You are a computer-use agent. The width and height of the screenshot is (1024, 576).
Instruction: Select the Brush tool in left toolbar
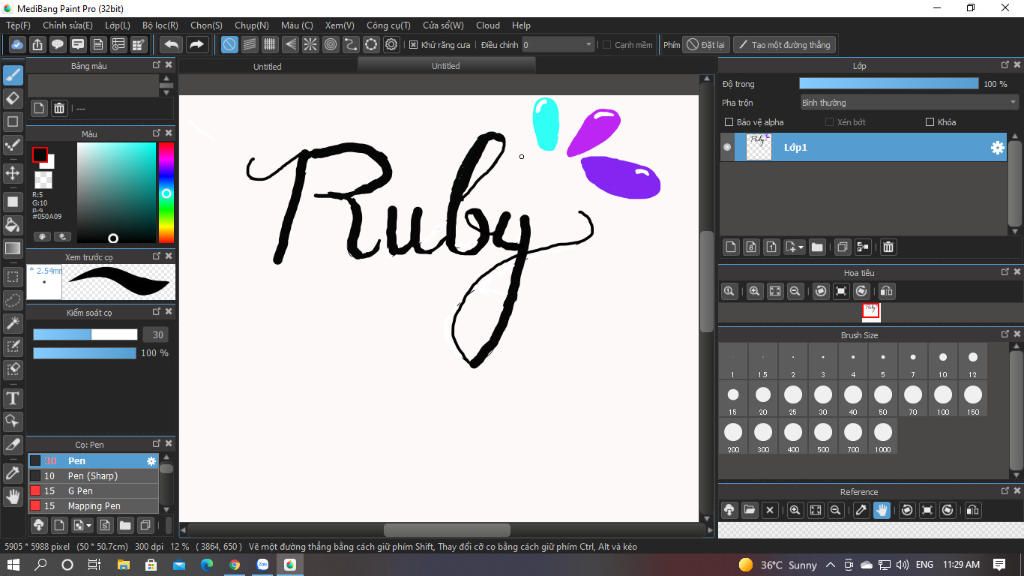[12, 75]
